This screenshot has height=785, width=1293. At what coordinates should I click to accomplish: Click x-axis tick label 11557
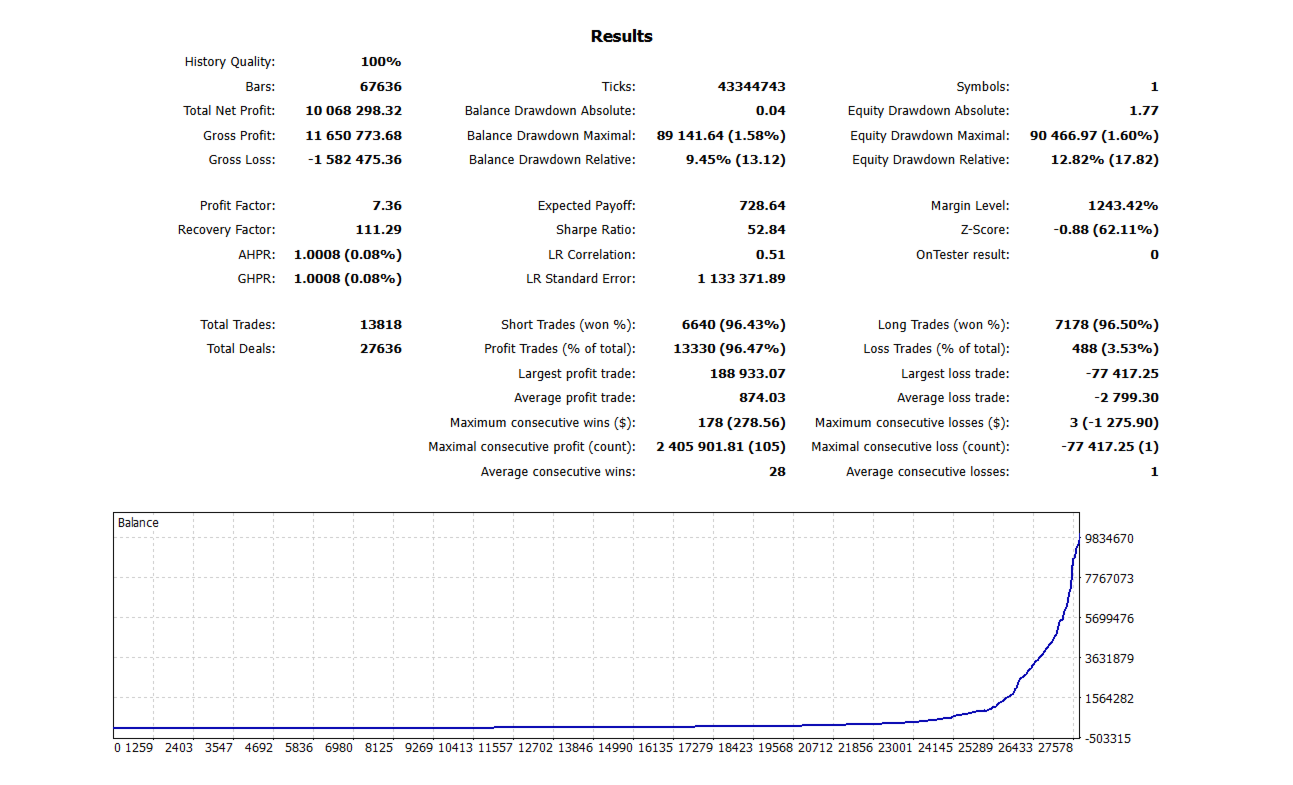(x=495, y=747)
